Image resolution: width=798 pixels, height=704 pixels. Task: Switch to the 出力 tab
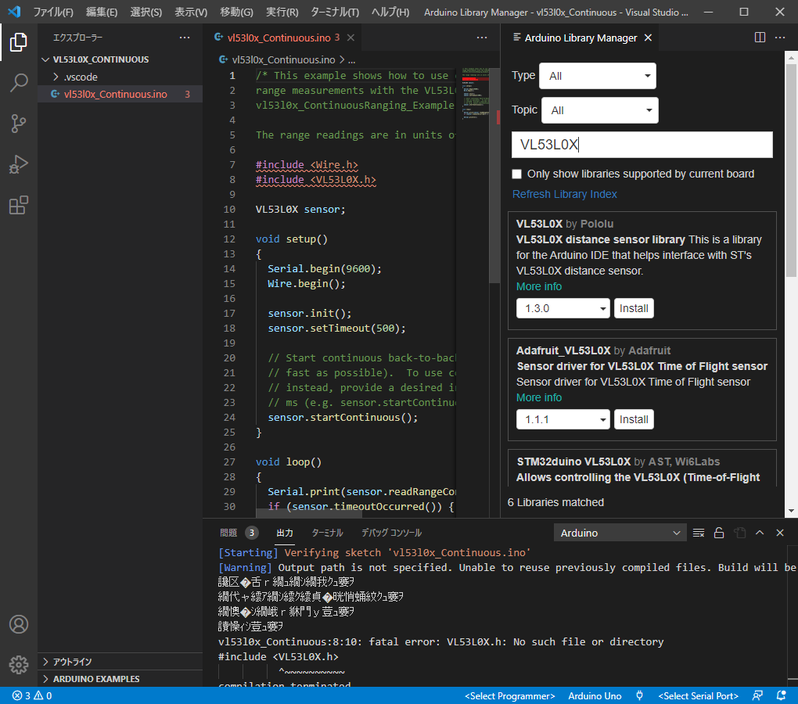pos(284,533)
